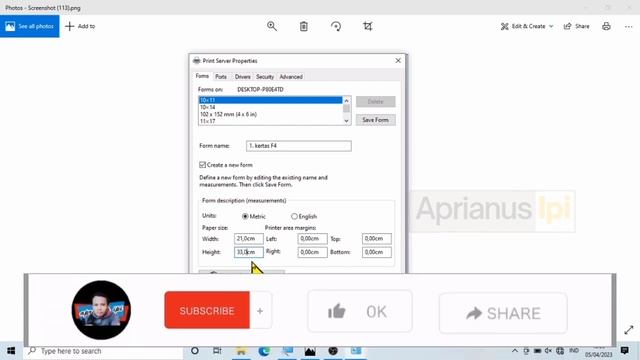
Task: Click the fullscreen expand arrows icon
Action: (629, 330)
